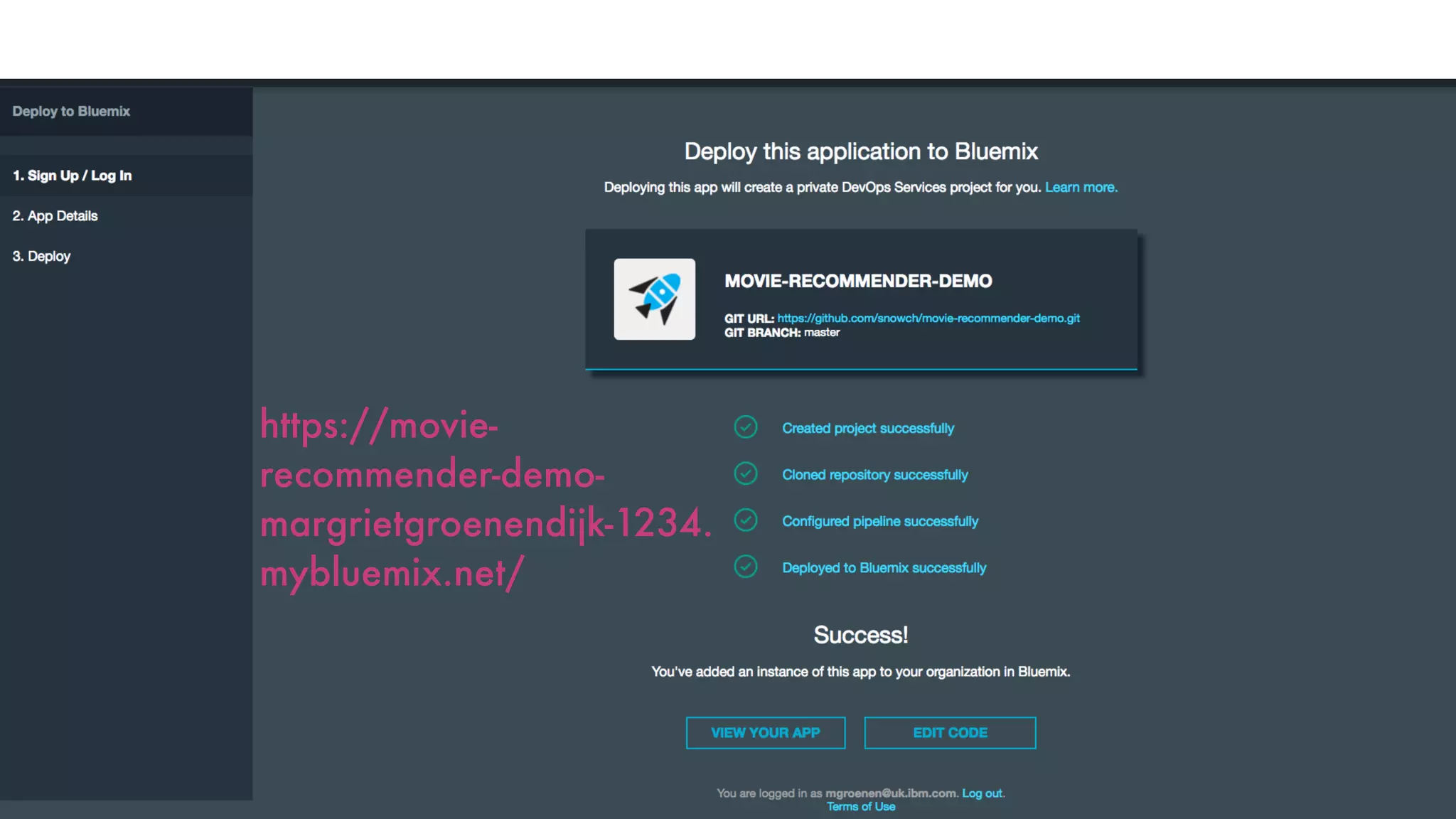Click Cloned repository successfully link
Image resolution: width=1456 pixels, height=819 pixels.
click(x=875, y=475)
